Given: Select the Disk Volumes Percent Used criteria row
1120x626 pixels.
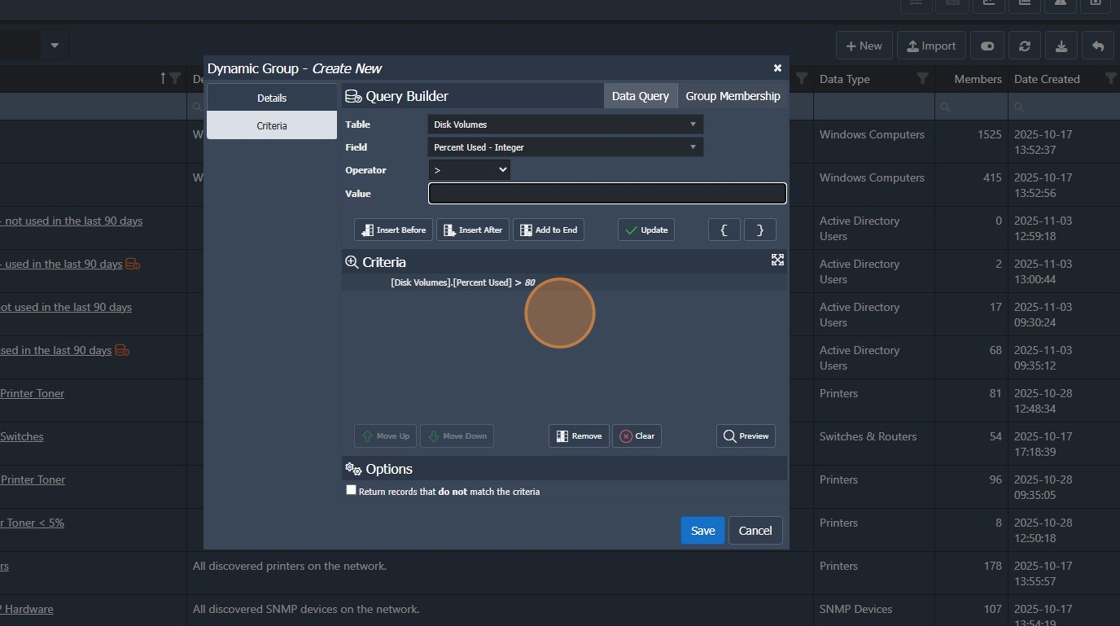Looking at the screenshot, I should tap(564, 282).
